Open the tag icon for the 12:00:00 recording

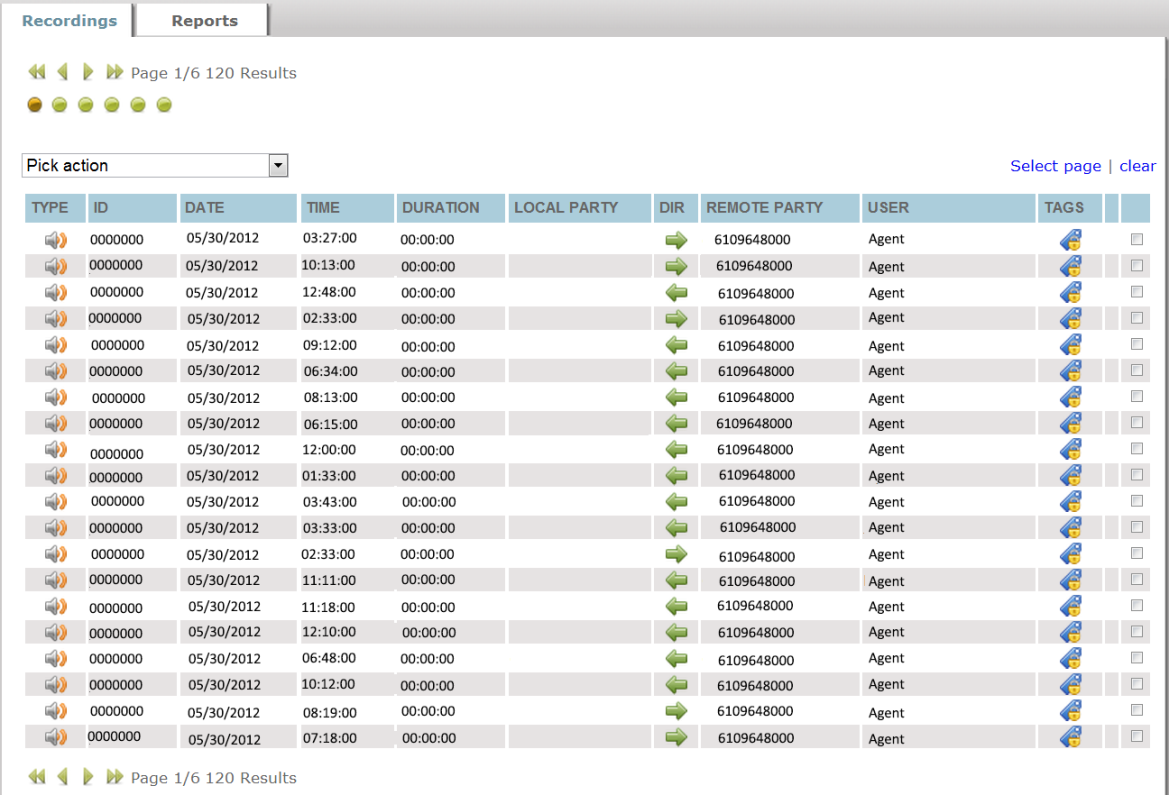coord(1070,449)
